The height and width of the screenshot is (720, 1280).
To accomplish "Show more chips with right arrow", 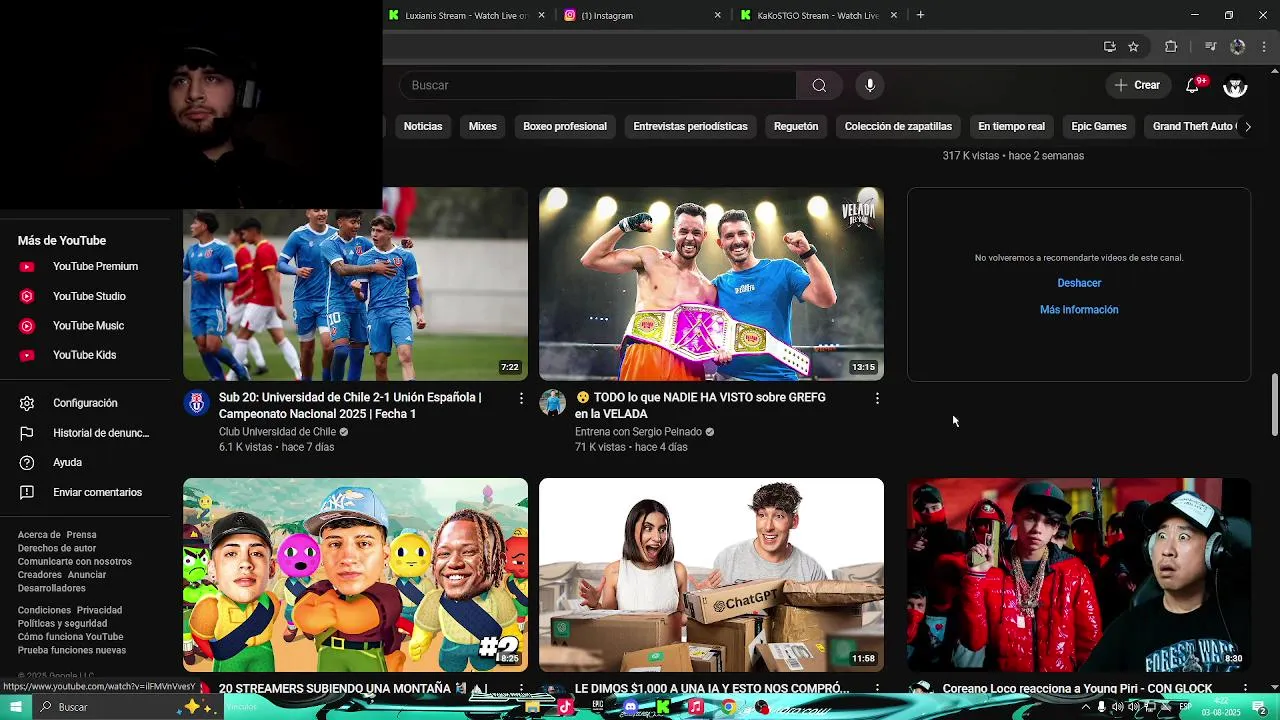I will pyautogui.click(x=1247, y=126).
